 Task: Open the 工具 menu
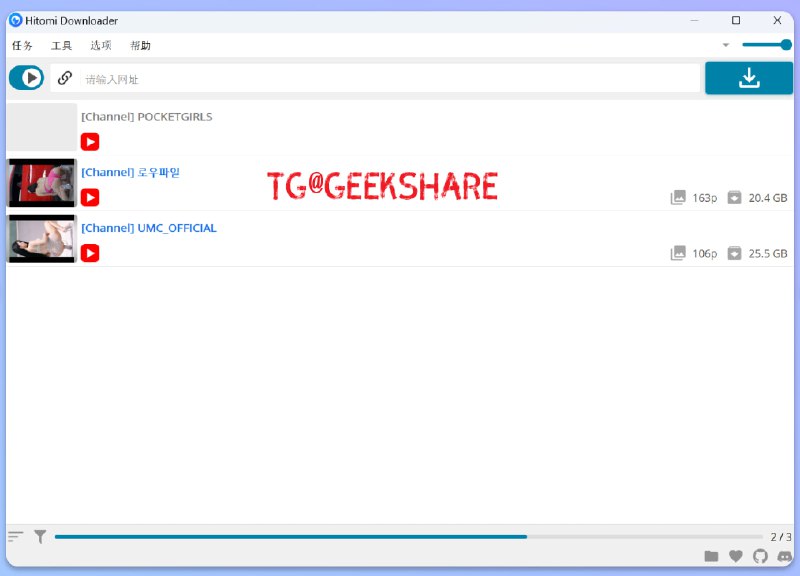[60, 45]
